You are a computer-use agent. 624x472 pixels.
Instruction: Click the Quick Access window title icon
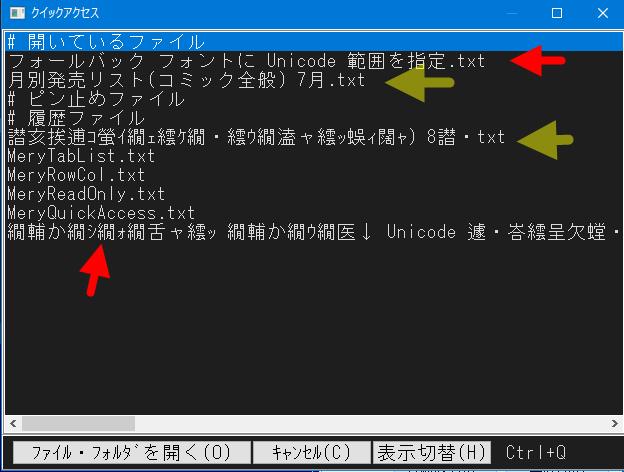(x=14, y=13)
